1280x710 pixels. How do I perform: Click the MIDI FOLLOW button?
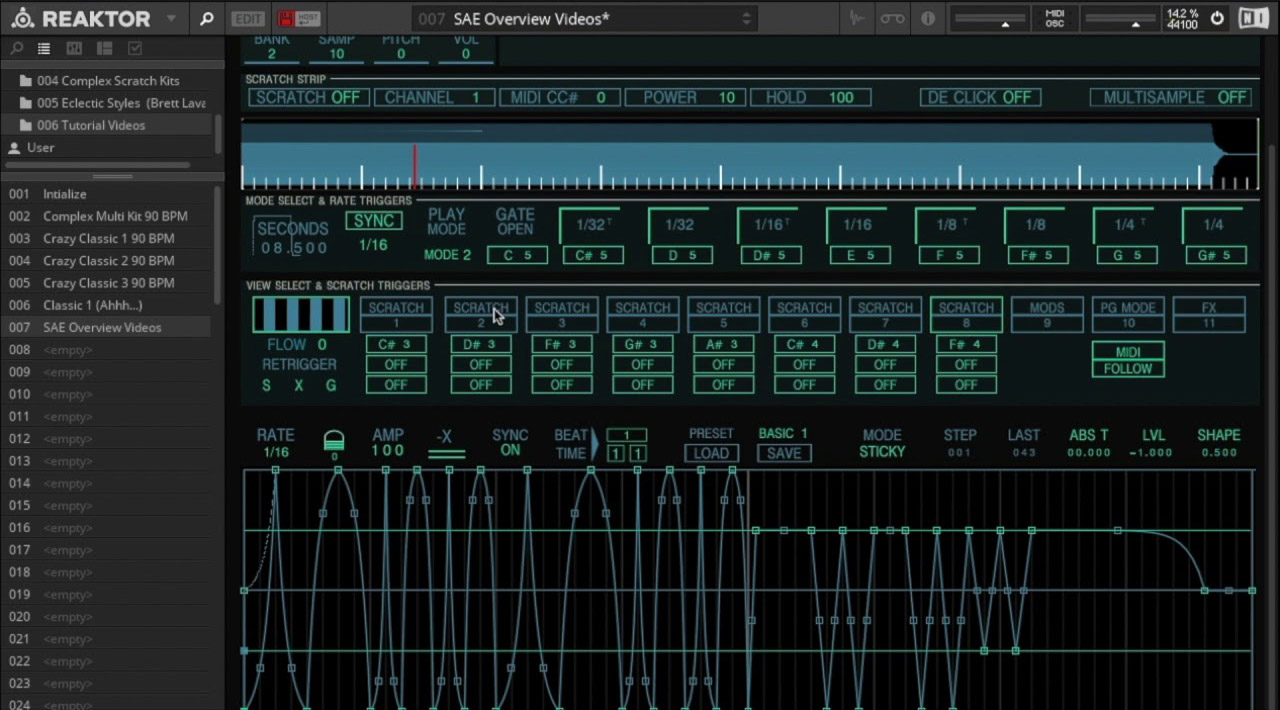(x=1127, y=360)
